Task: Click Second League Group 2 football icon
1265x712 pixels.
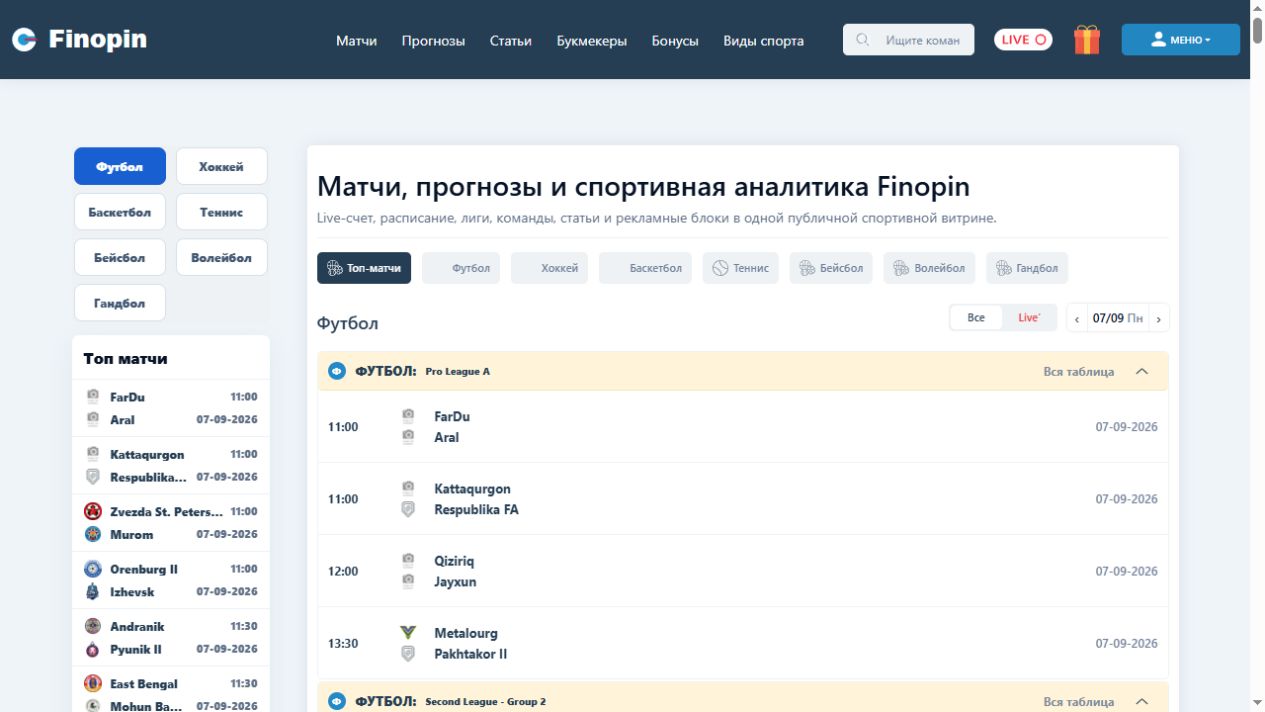Action: (337, 702)
